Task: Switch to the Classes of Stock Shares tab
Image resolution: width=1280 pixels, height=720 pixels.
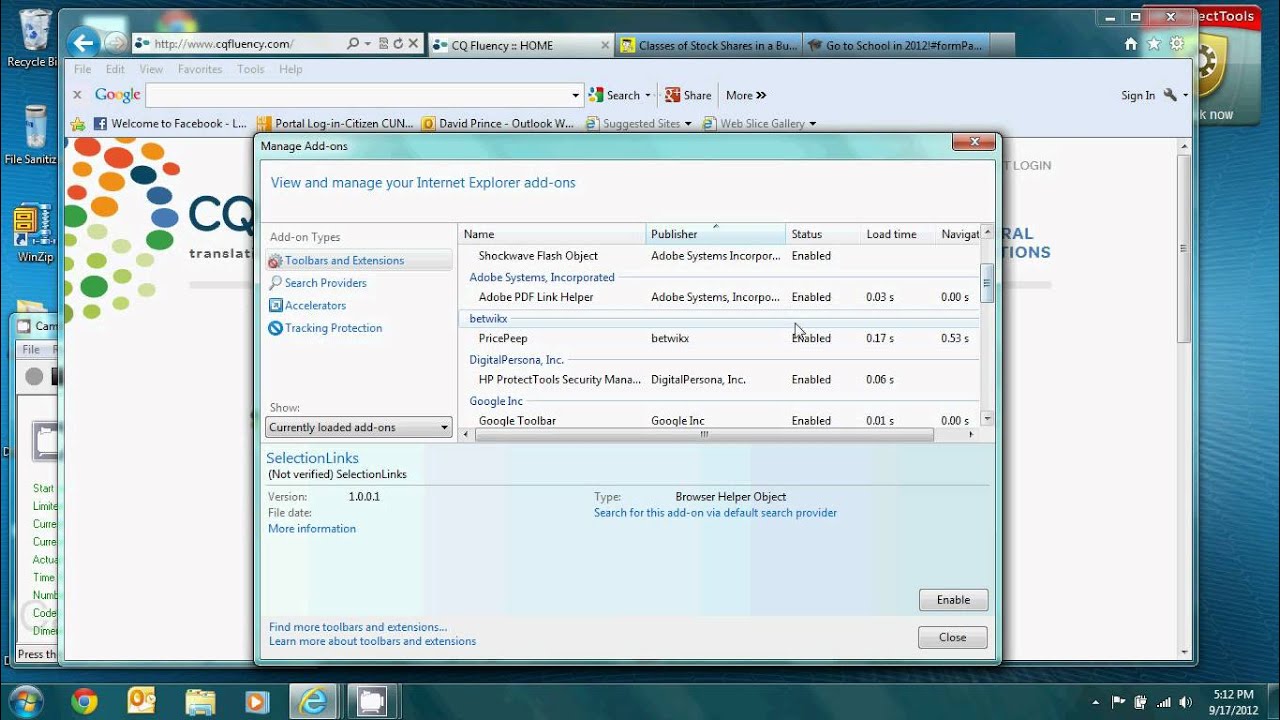Action: click(x=708, y=45)
